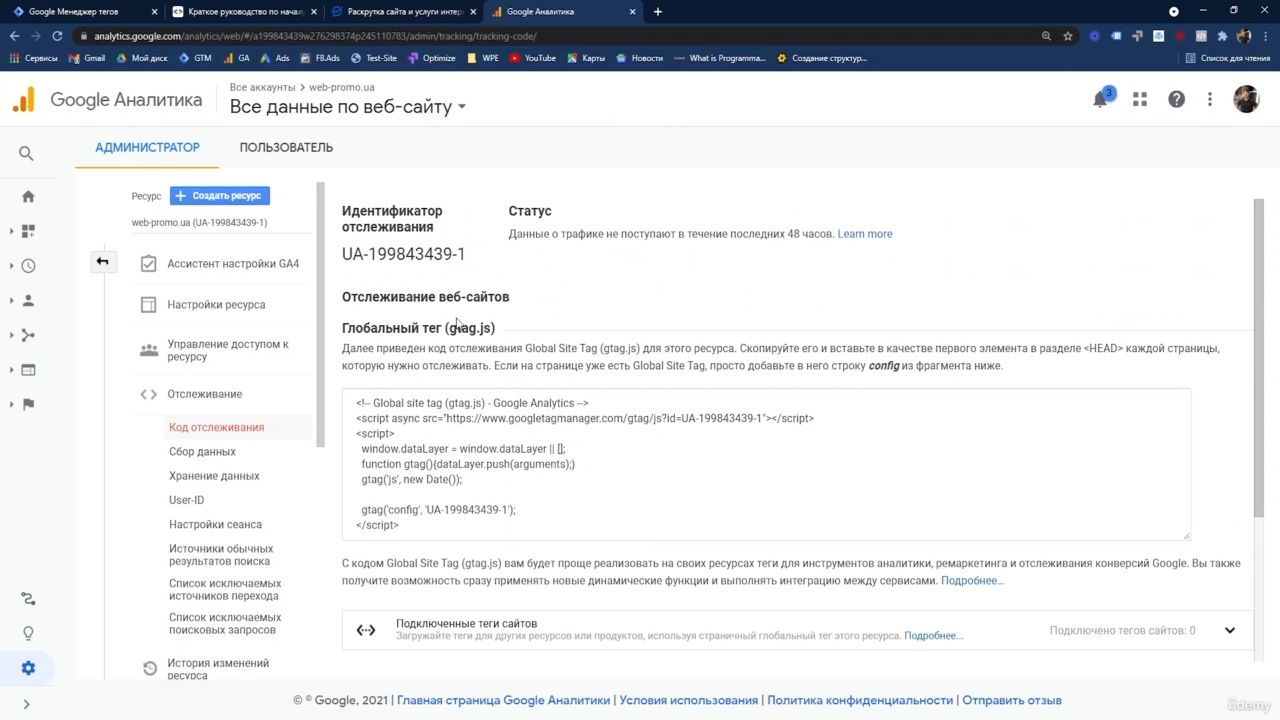This screenshot has width=1280, height=720.
Task: Follow the 'Learn more' status link
Action: 864,234
